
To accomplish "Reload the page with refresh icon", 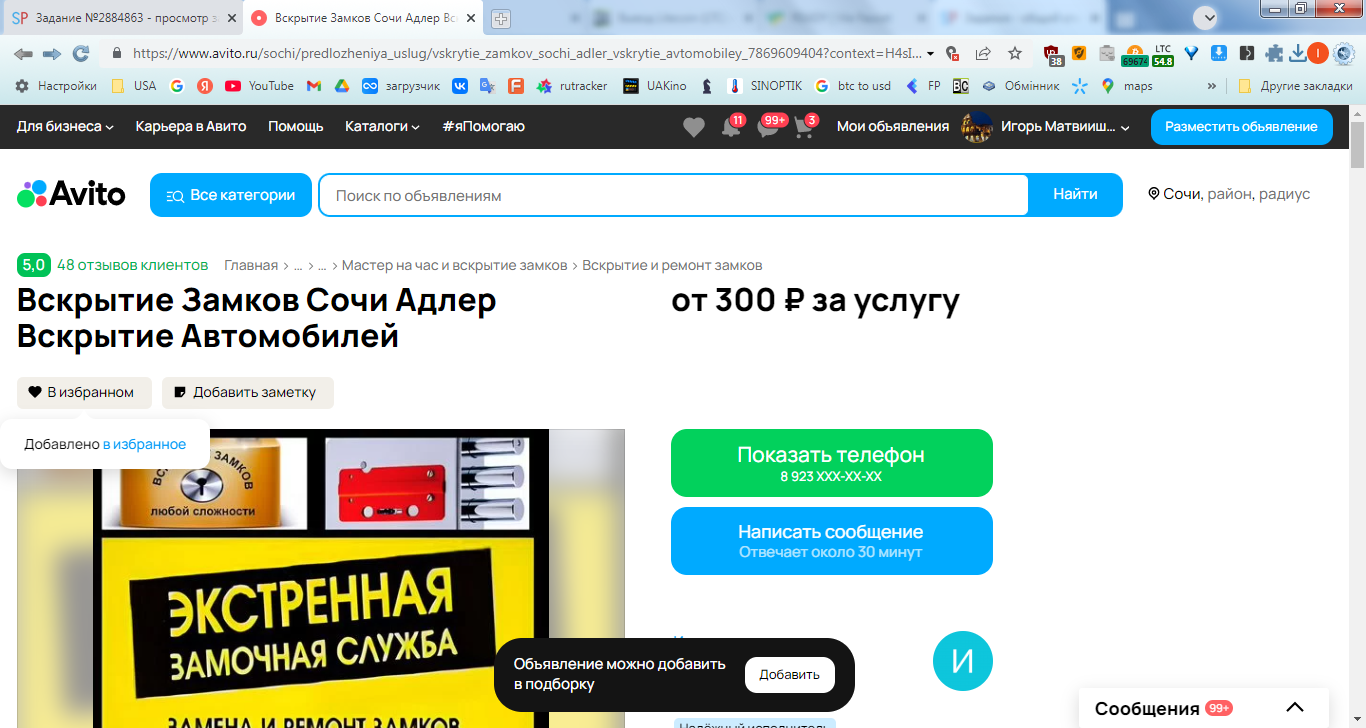I will tap(81, 53).
